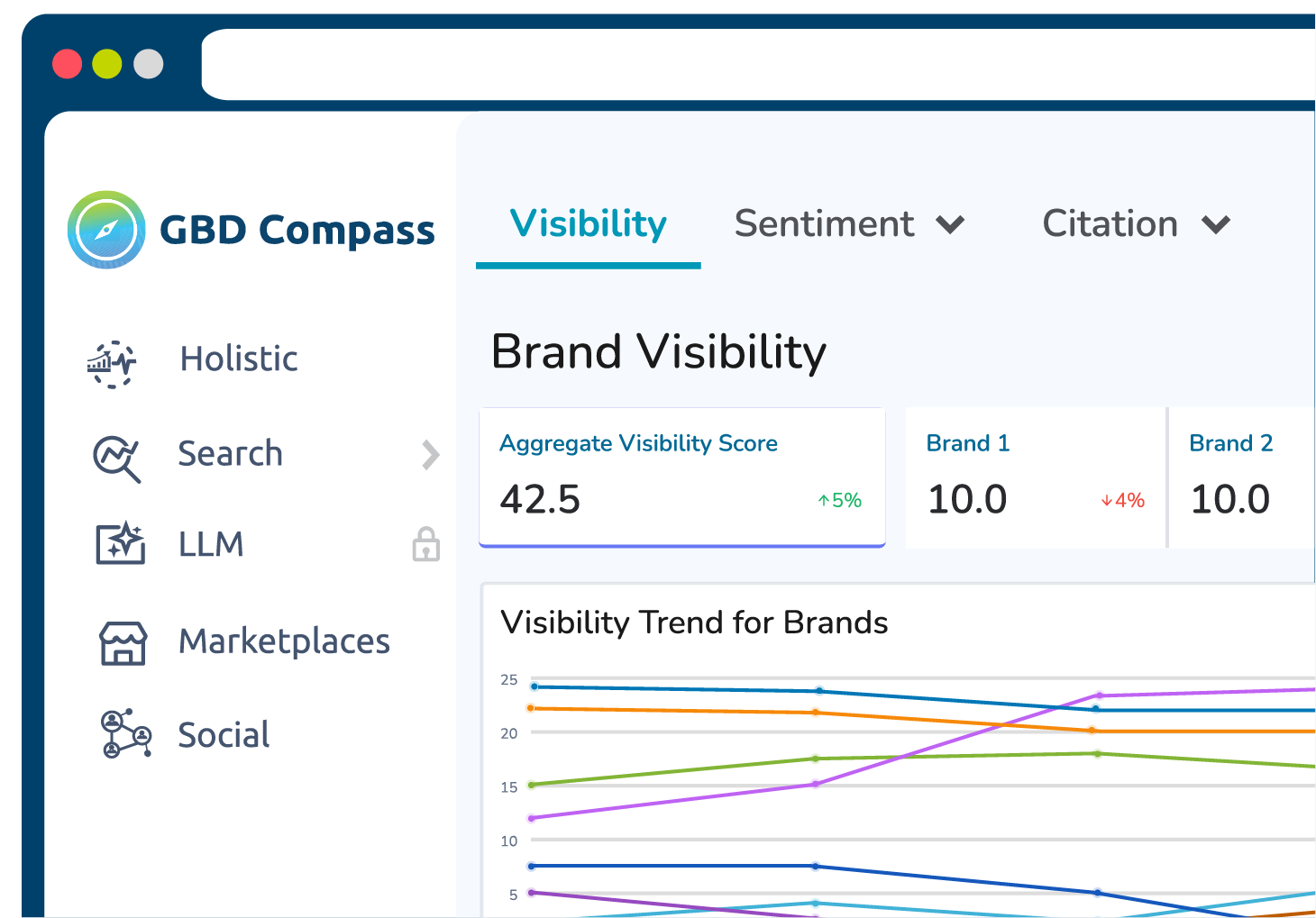Click the Brand 1 score card
Viewport: 1316px width, 918px height.
[x=1035, y=477]
